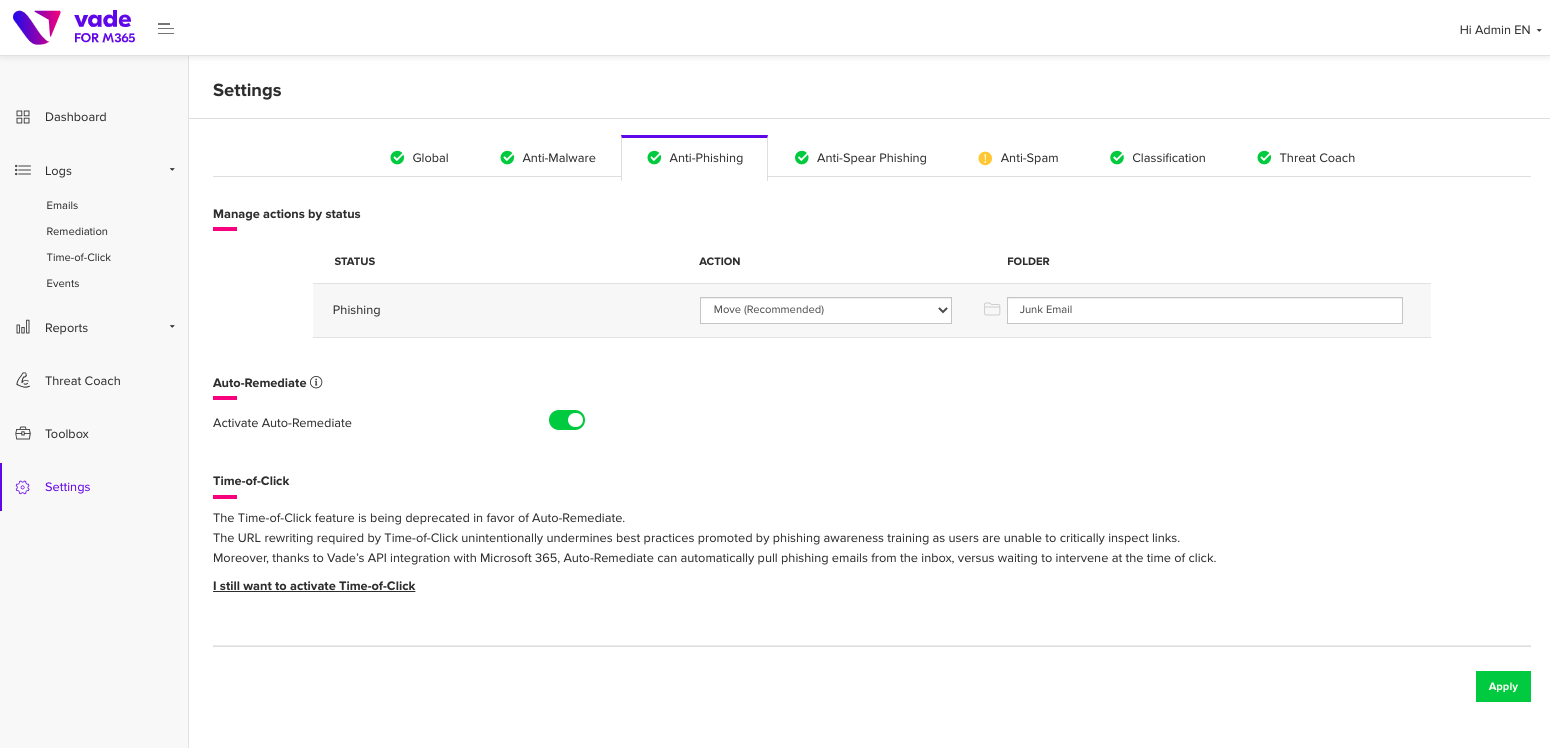Click the Threat Coach sidebar icon
Screen dimensions: 1550x748
[23, 381]
